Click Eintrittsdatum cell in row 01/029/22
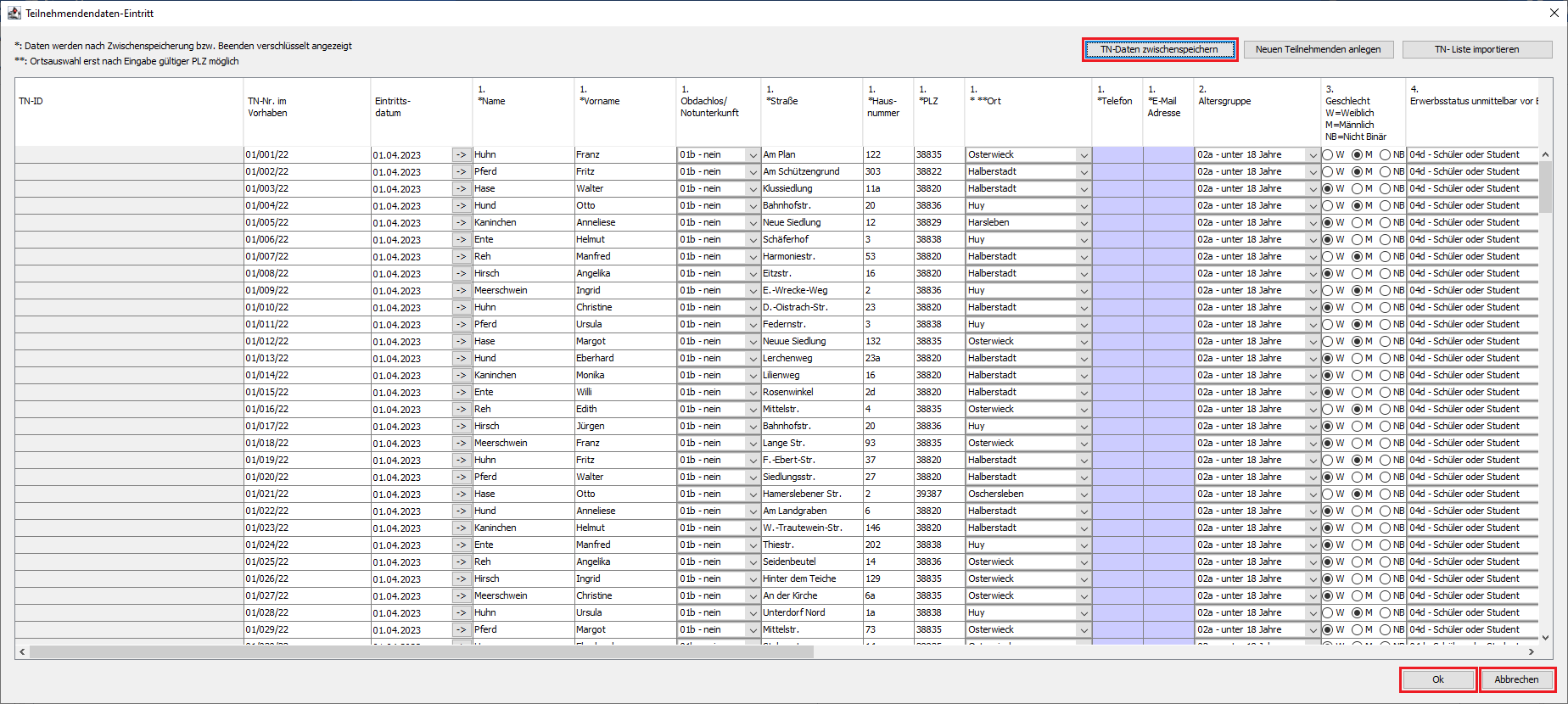The height and width of the screenshot is (704, 1568). coord(412,629)
